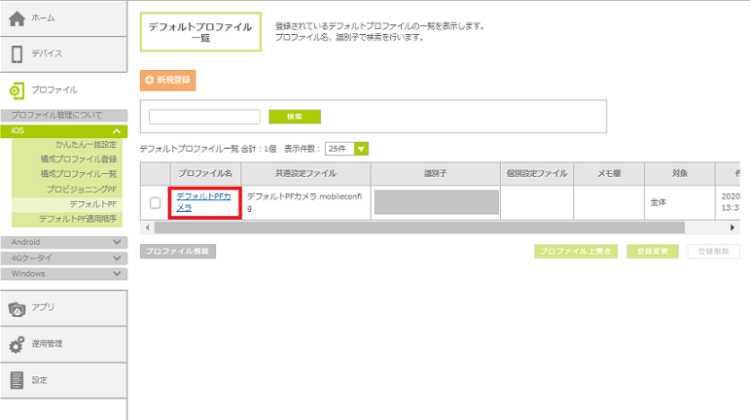This screenshot has width=750, height=420.
Task: Check the box for デフォルトPFカメラ row
Action: [155, 203]
